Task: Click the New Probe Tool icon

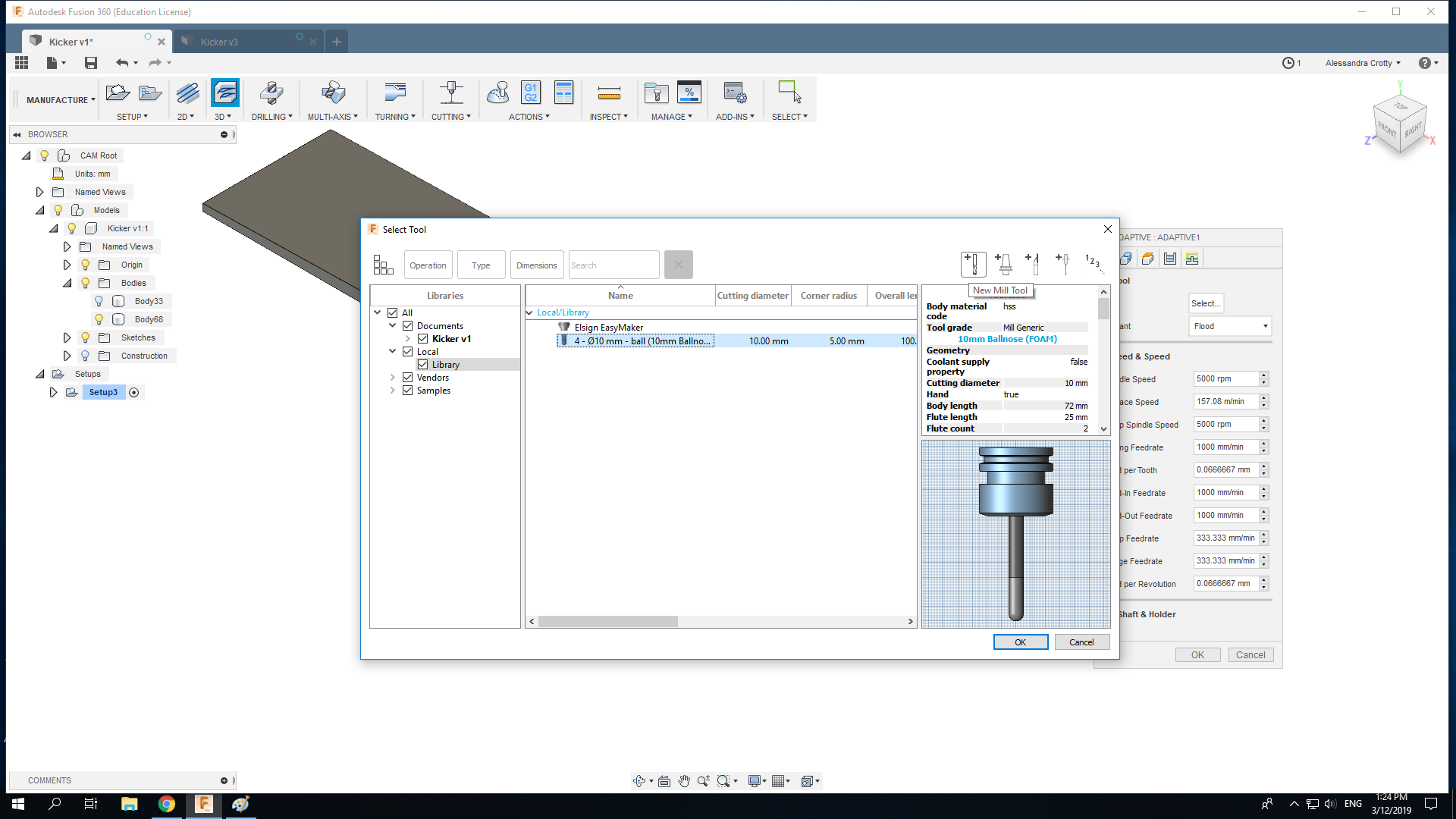Action: 1063,264
